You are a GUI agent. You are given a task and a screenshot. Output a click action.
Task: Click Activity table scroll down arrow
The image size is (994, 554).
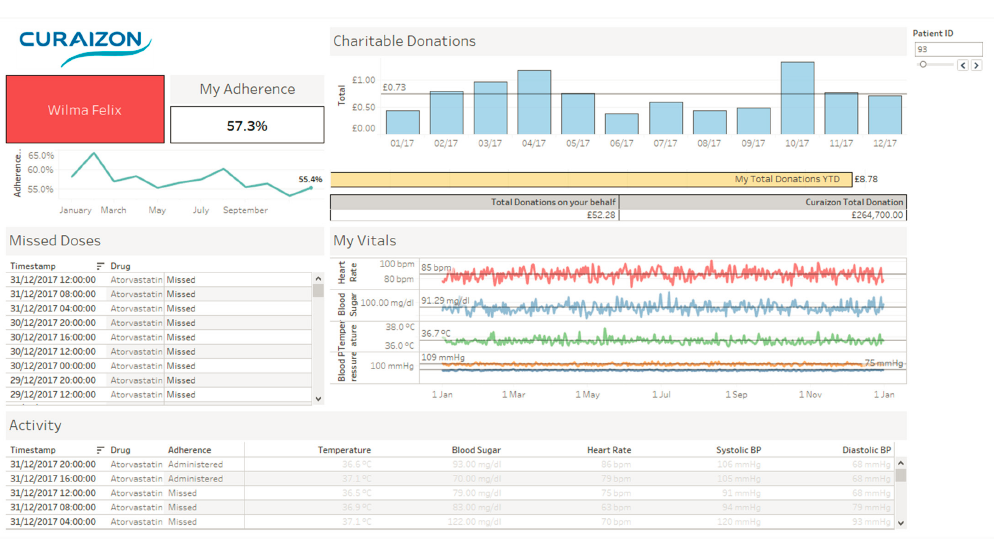click(901, 523)
